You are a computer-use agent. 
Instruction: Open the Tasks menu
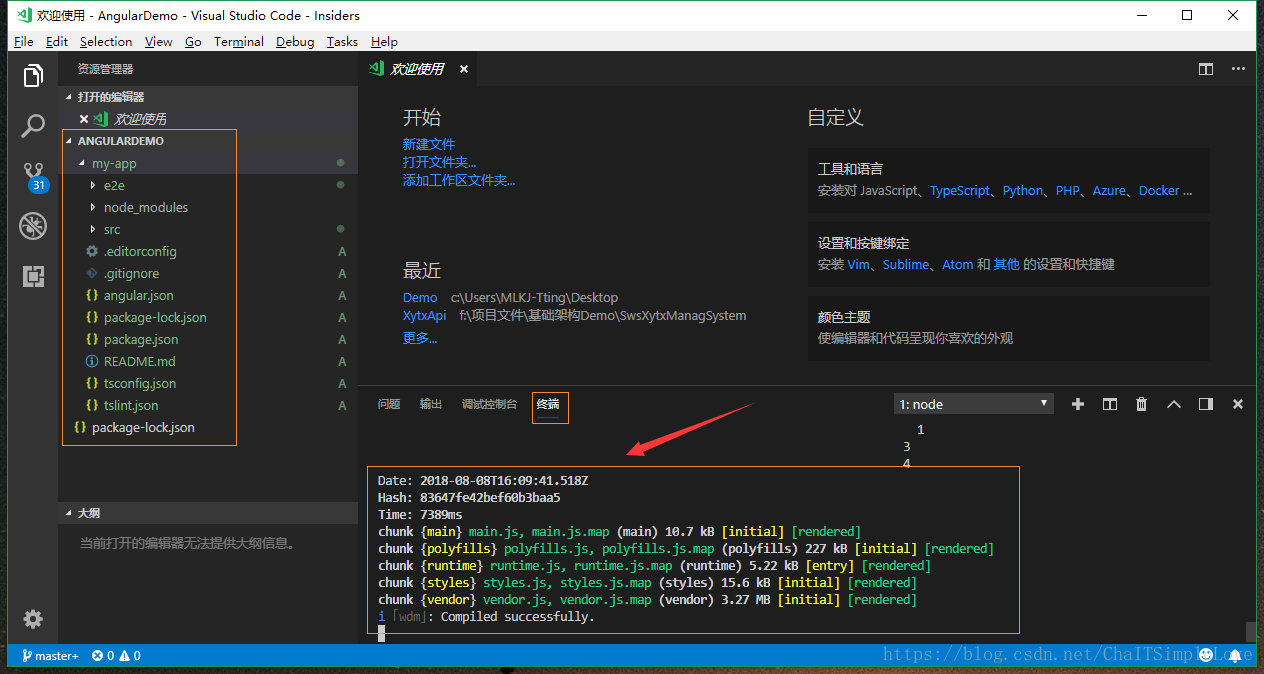(342, 42)
